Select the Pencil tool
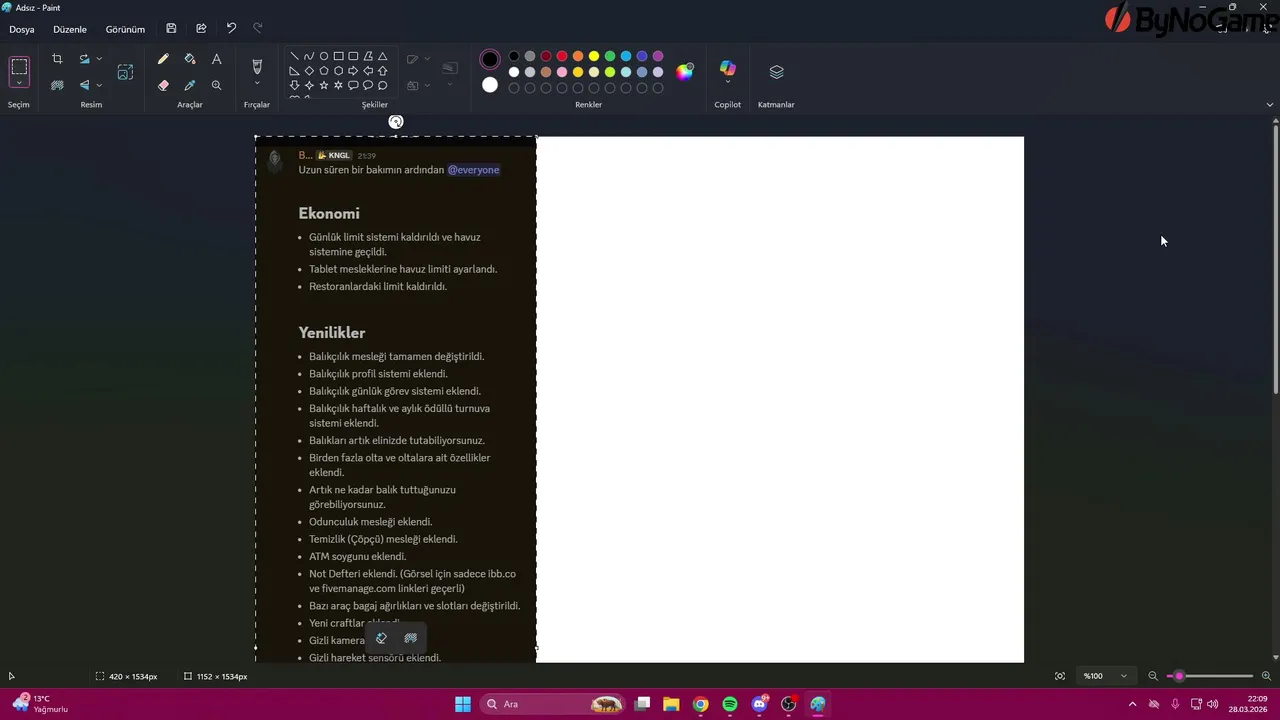 coord(163,59)
